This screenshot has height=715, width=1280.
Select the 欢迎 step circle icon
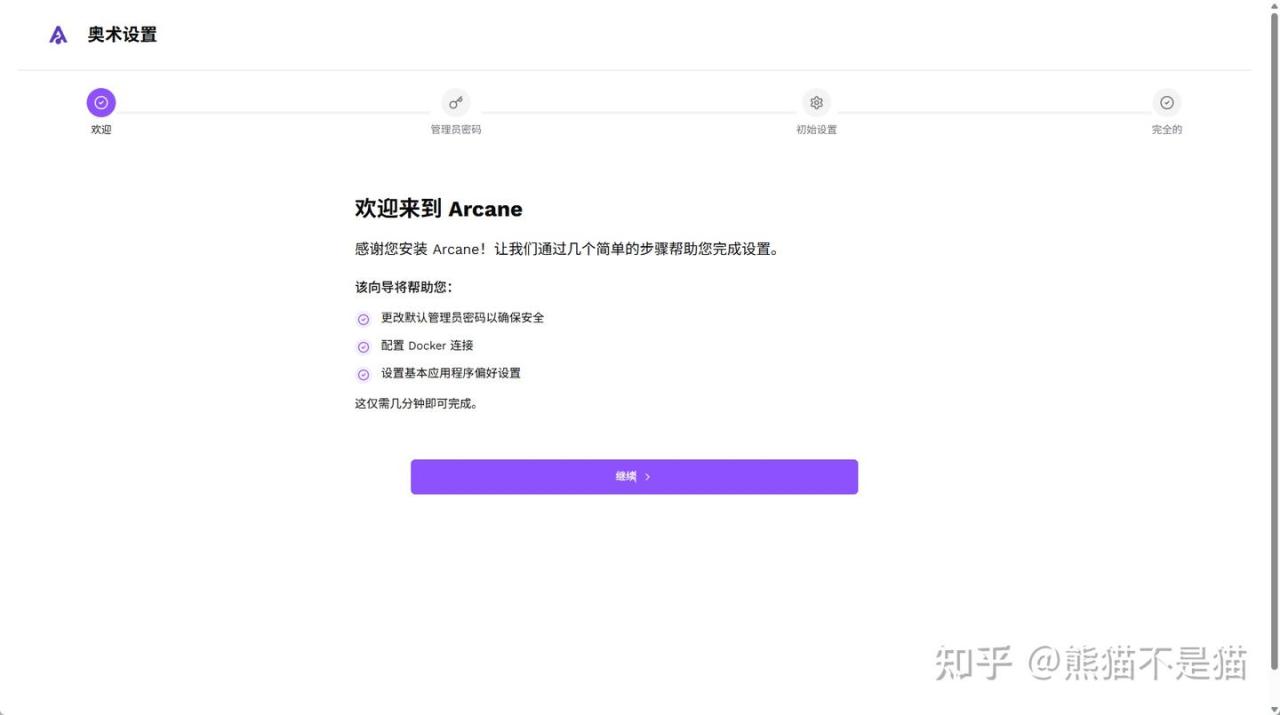(x=101, y=102)
